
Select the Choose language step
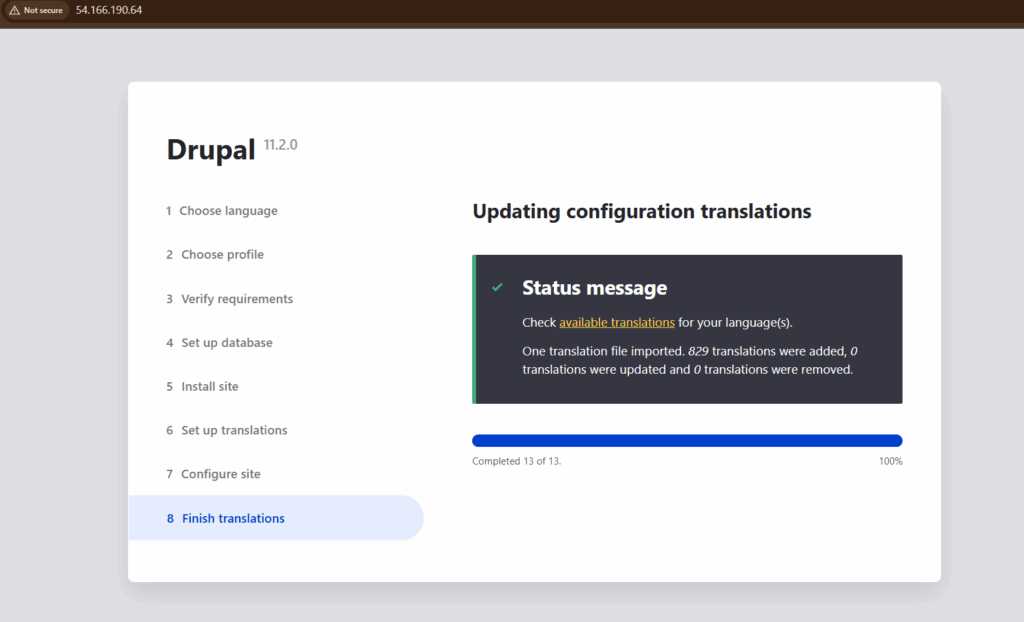pyautogui.click(x=221, y=210)
